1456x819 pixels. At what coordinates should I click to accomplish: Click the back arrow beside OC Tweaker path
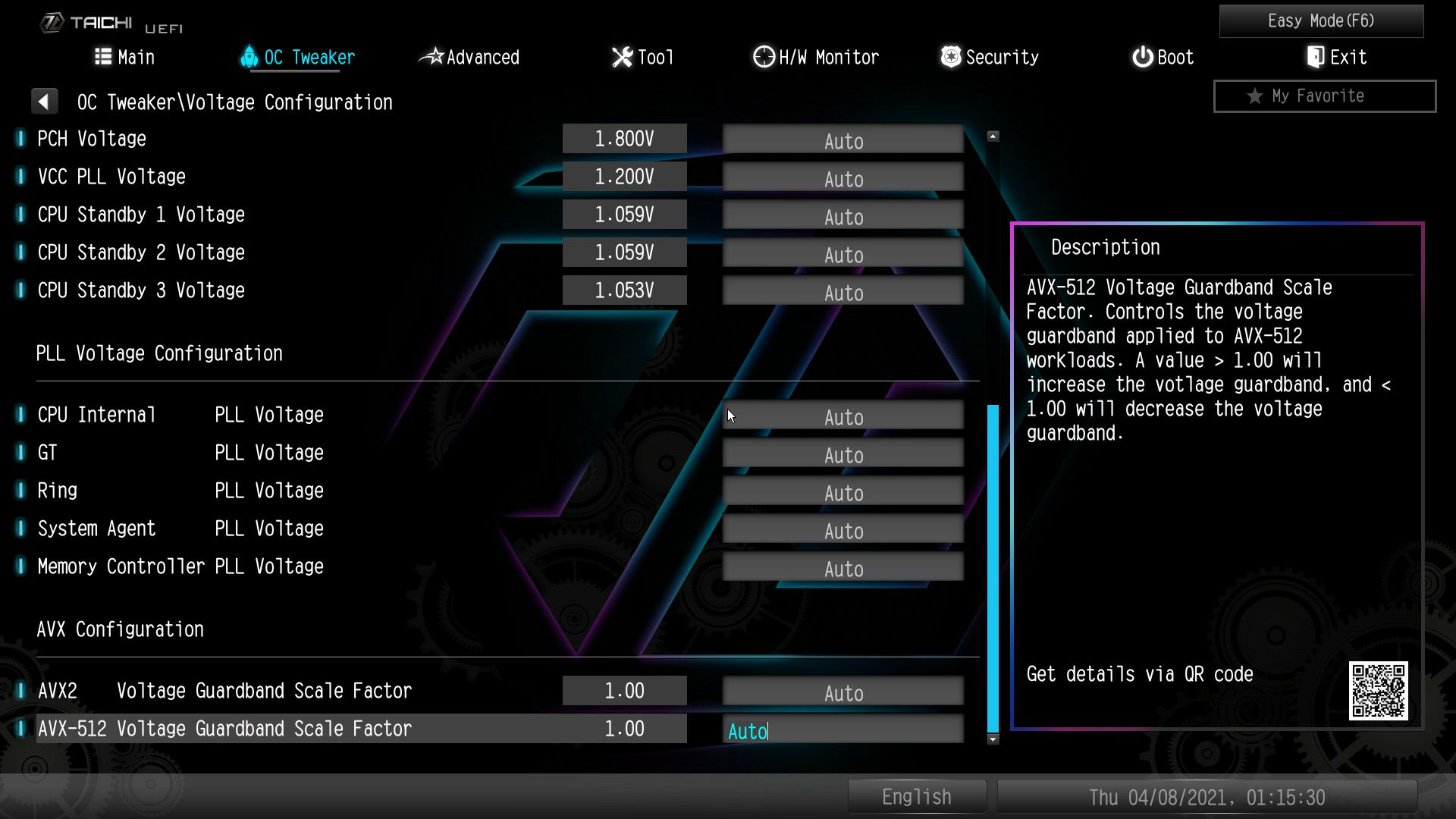click(x=44, y=102)
